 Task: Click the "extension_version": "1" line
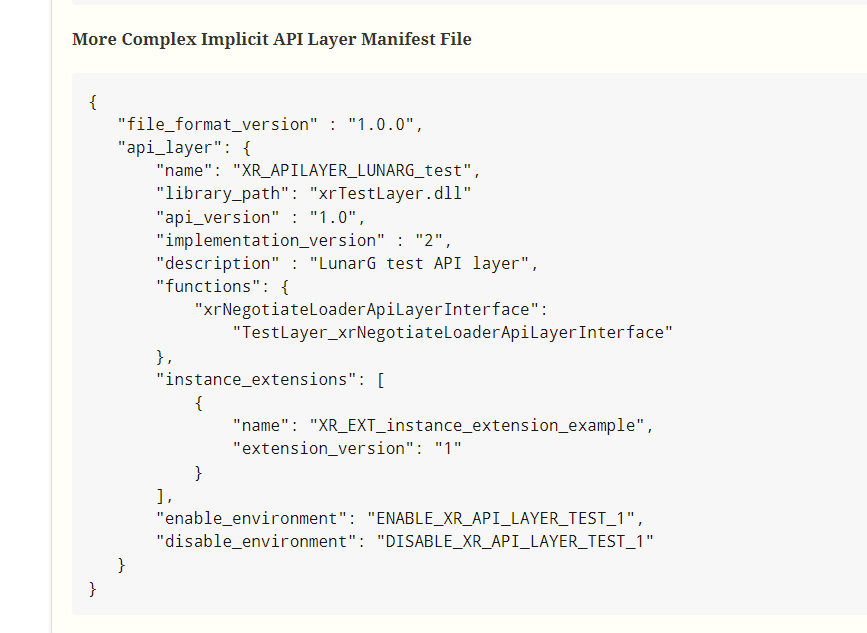click(347, 448)
